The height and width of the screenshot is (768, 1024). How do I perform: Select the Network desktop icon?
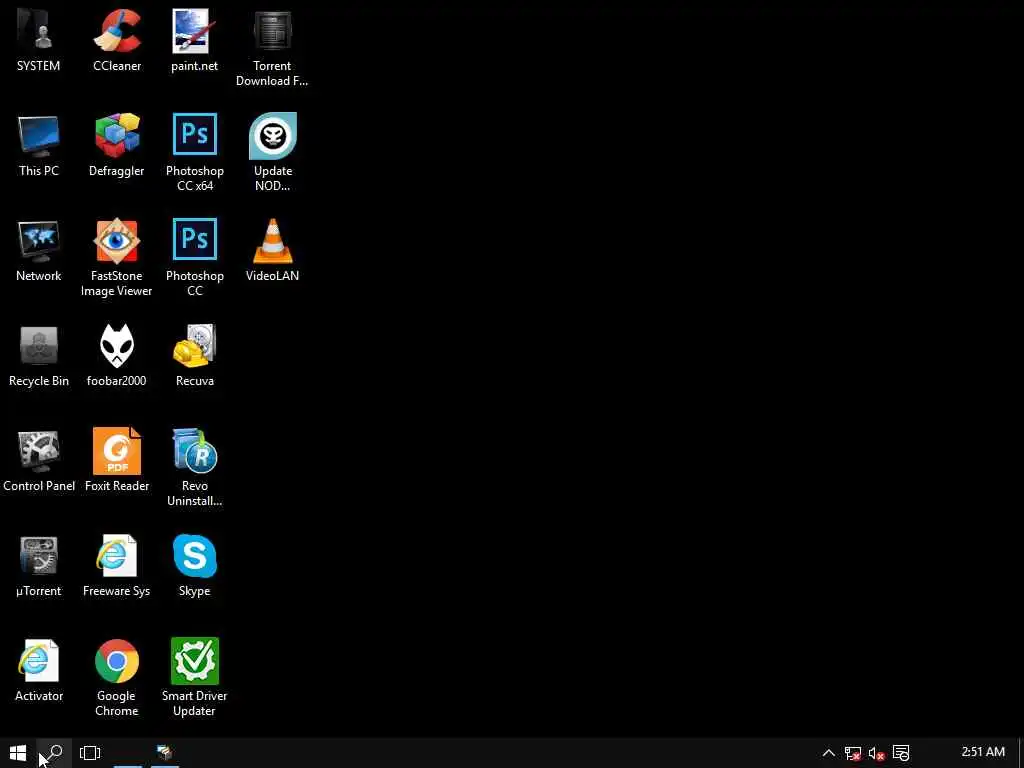coord(39,250)
